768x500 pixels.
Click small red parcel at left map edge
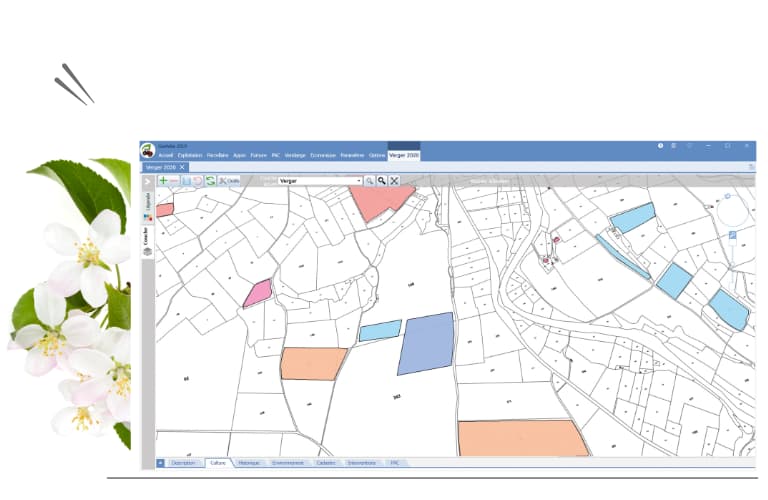[x=165, y=211]
